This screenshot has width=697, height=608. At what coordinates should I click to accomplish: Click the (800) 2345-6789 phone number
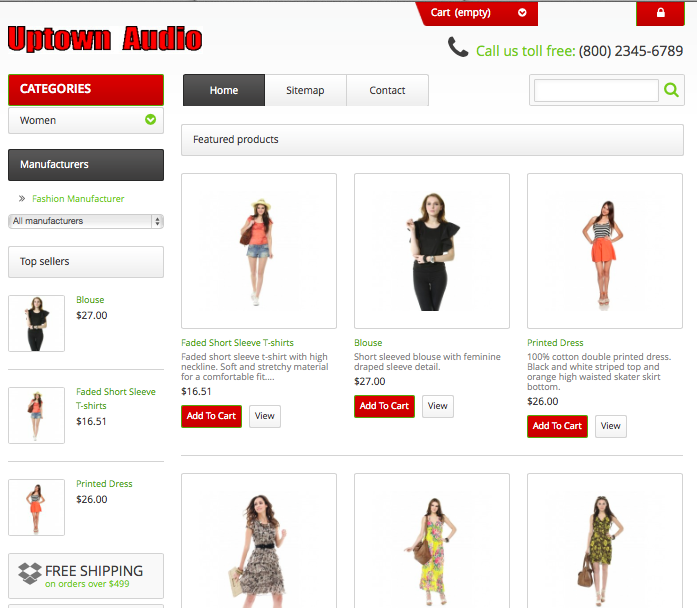(x=630, y=51)
